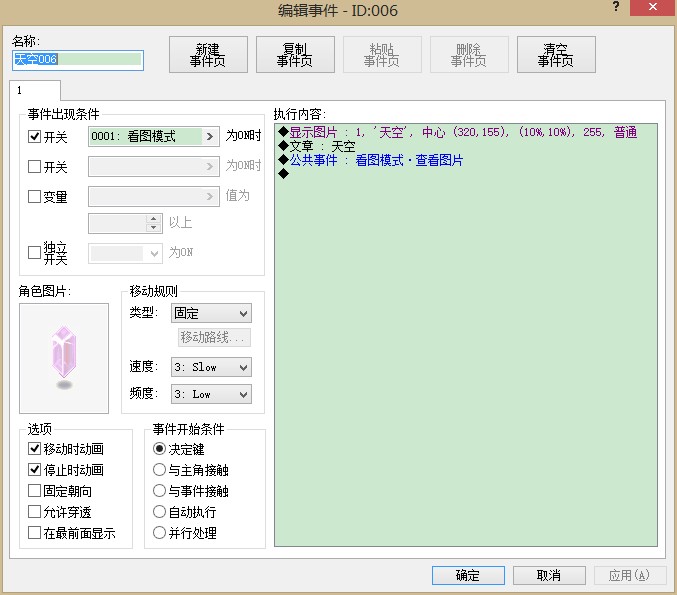Screen dimensions: 677x595
Task: Open the 速度 3: Slow dropdown
Action: coord(211,367)
